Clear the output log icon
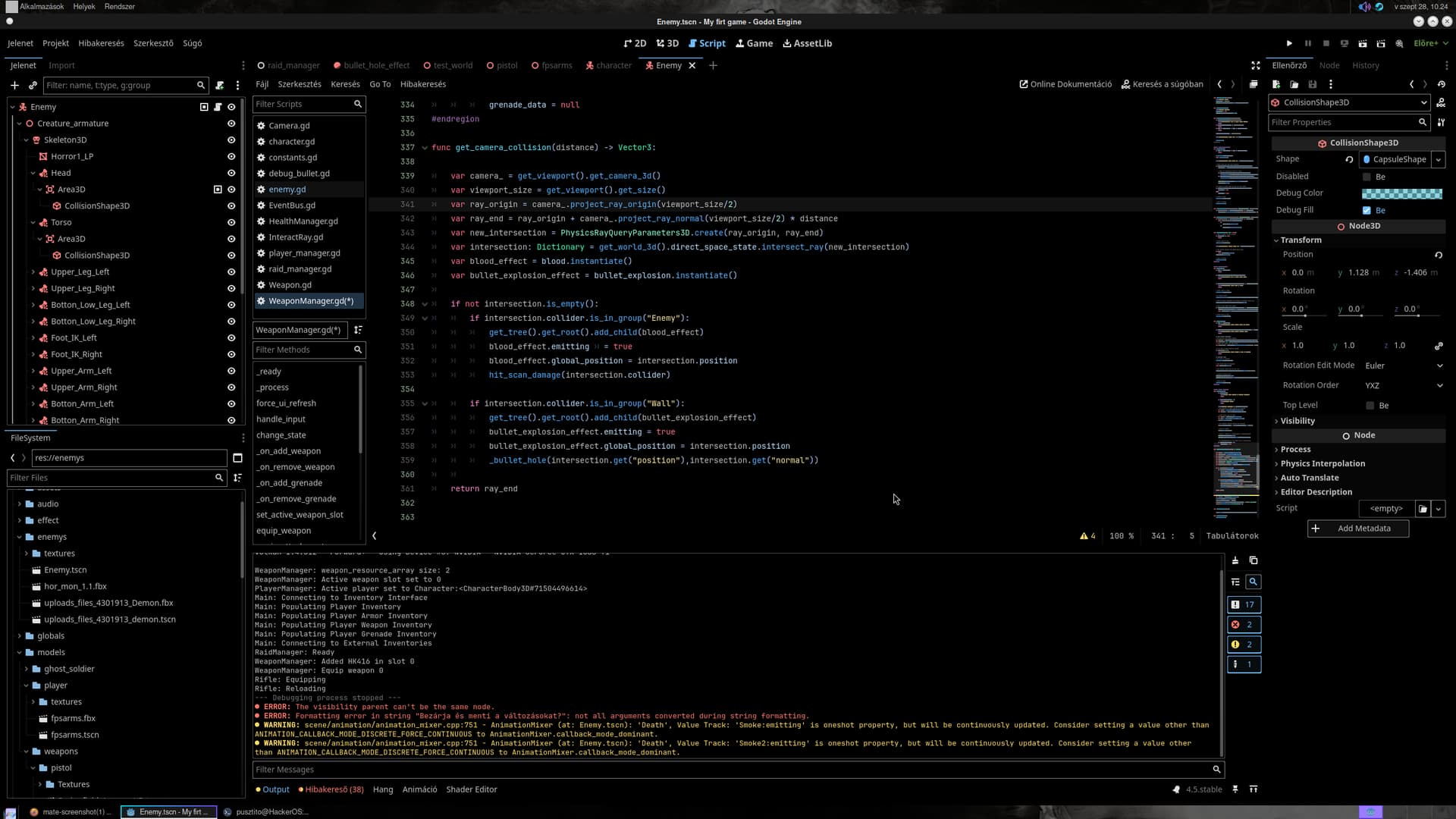Image resolution: width=1456 pixels, height=819 pixels. [x=1235, y=560]
